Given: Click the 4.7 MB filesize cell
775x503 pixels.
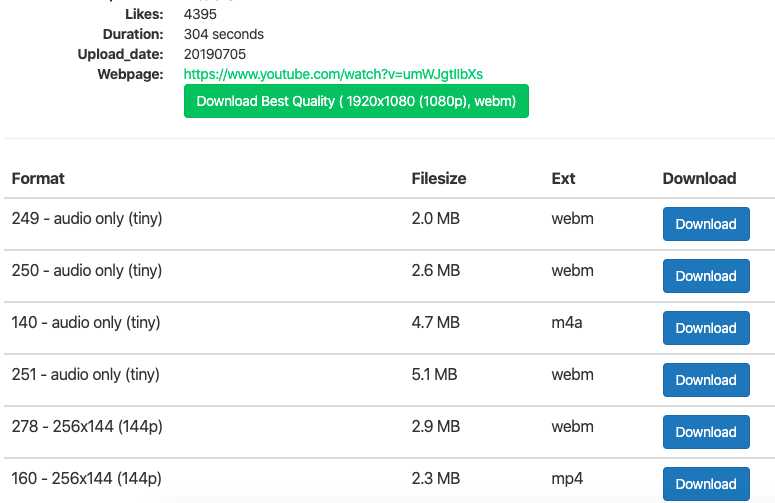Looking at the screenshot, I should 435,323.
